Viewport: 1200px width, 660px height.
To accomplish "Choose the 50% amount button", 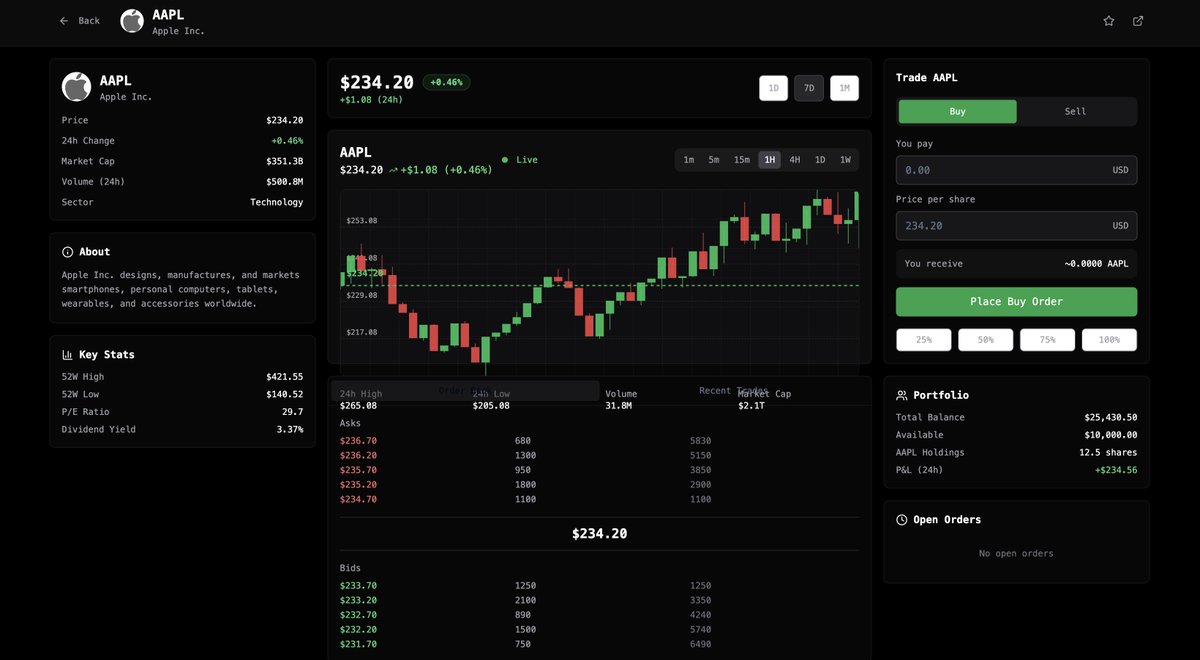I will pos(986,340).
